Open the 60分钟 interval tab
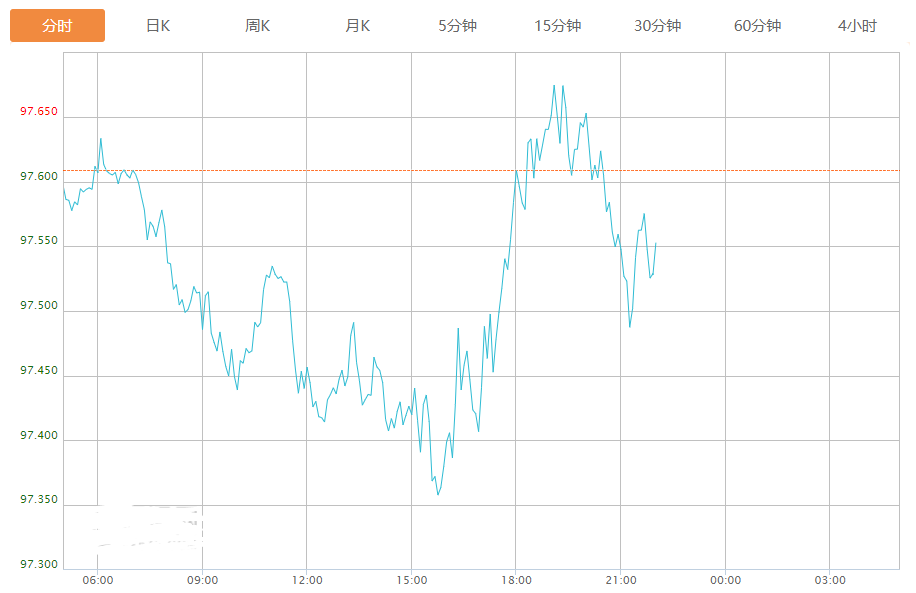Image resolution: width=916 pixels, height=593 pixels. (758, 26)
